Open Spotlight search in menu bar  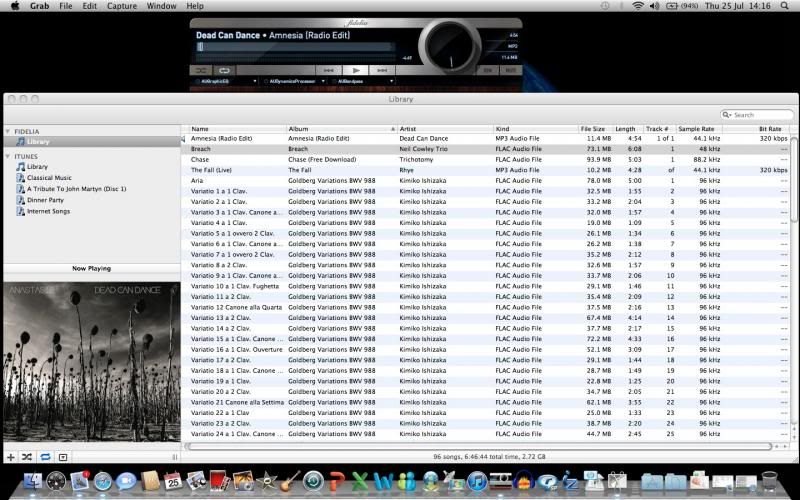[784, 6]
